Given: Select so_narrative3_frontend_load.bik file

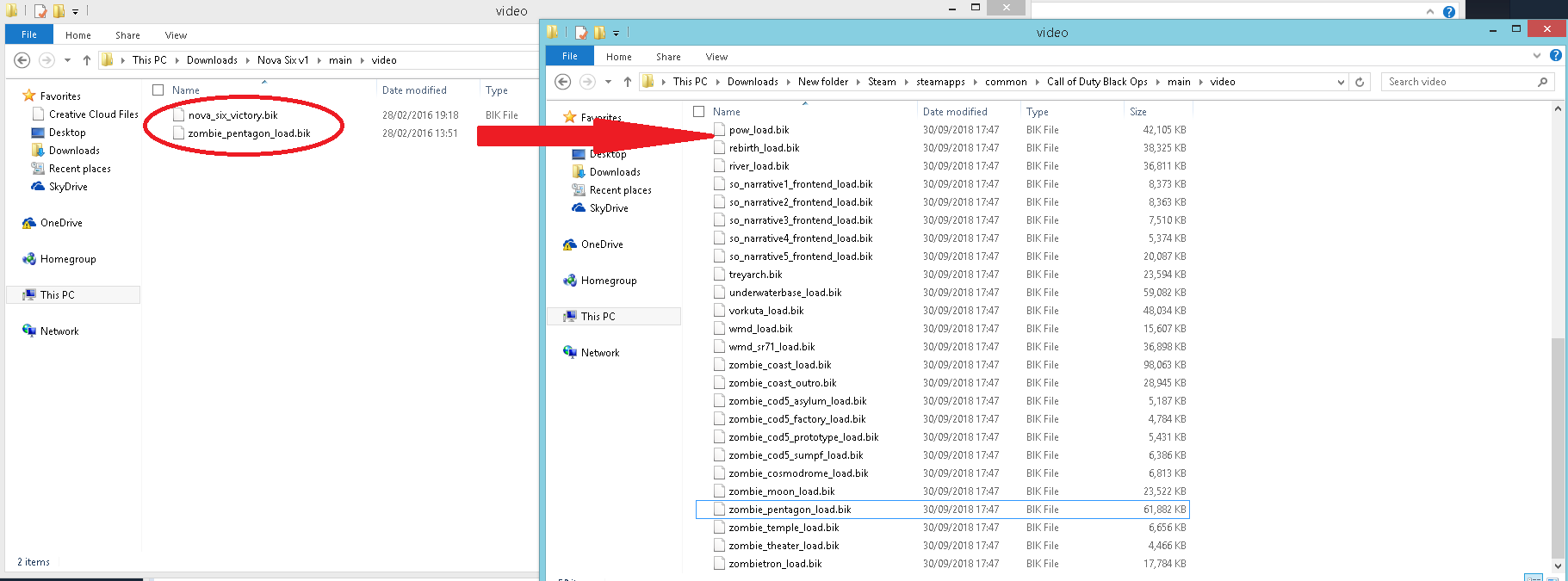Looking at the screenshot, I should [x=801, y=220].
